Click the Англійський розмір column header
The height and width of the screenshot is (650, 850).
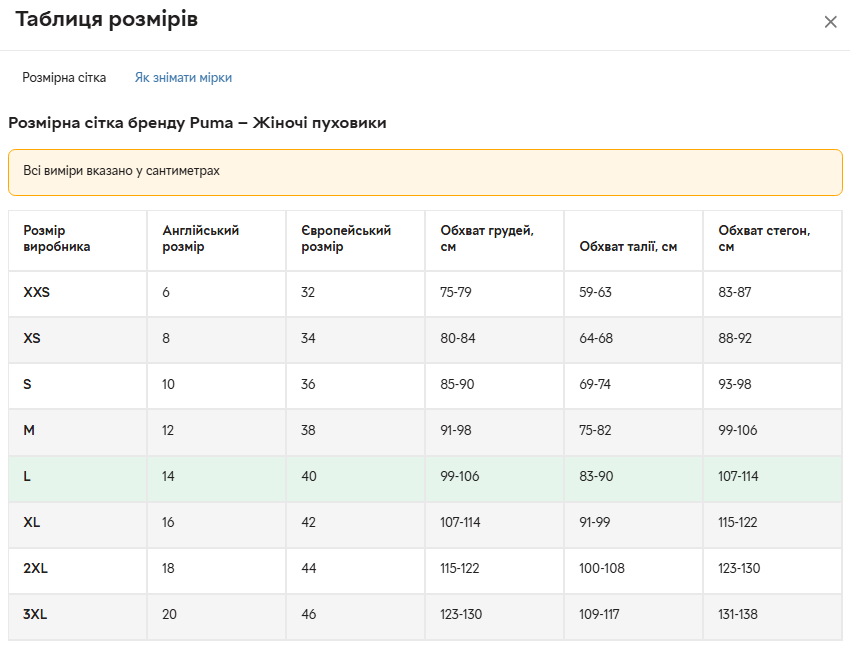click(200, 239)
